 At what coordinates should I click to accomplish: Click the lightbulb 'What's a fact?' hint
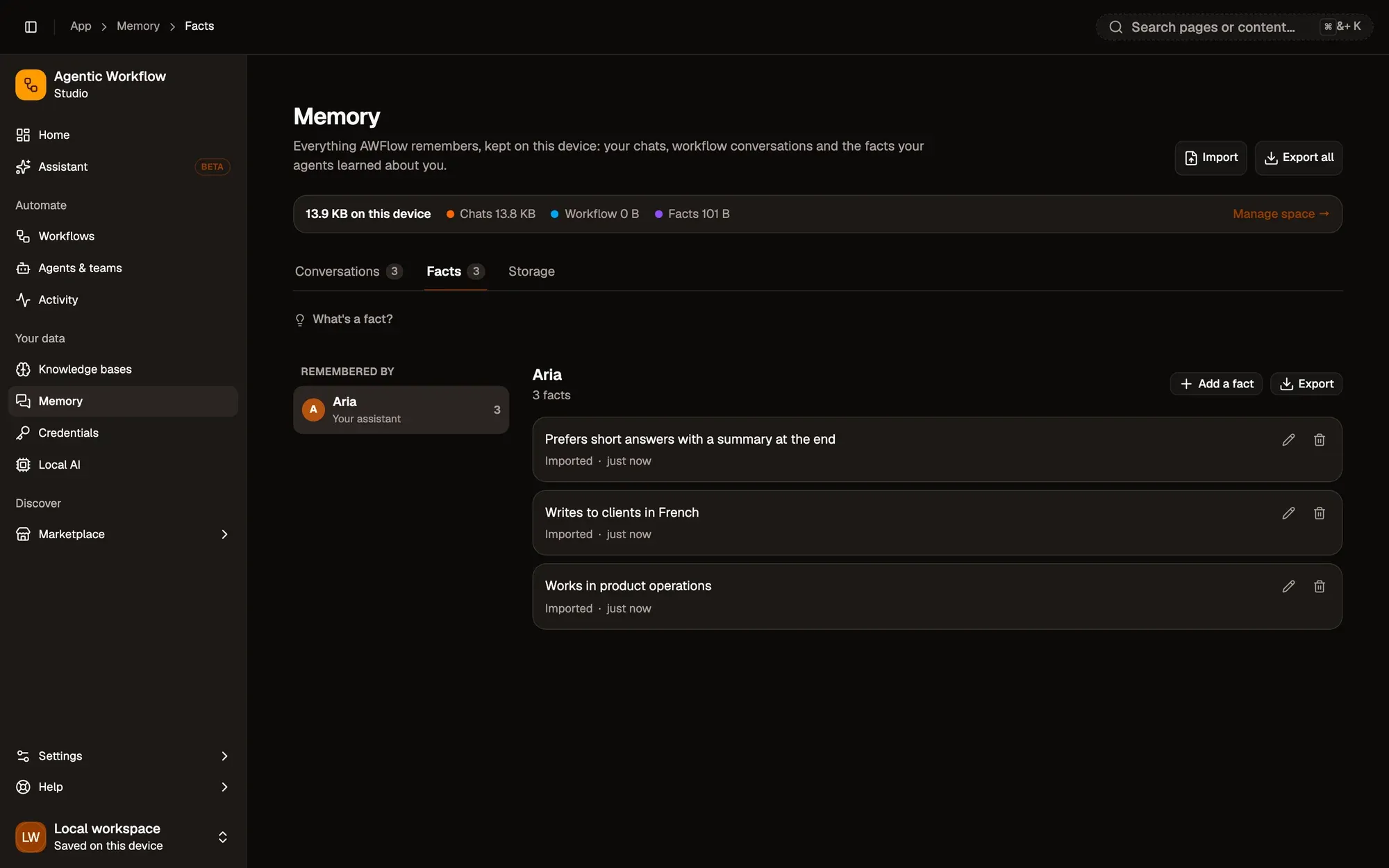[x=344, y=319]
